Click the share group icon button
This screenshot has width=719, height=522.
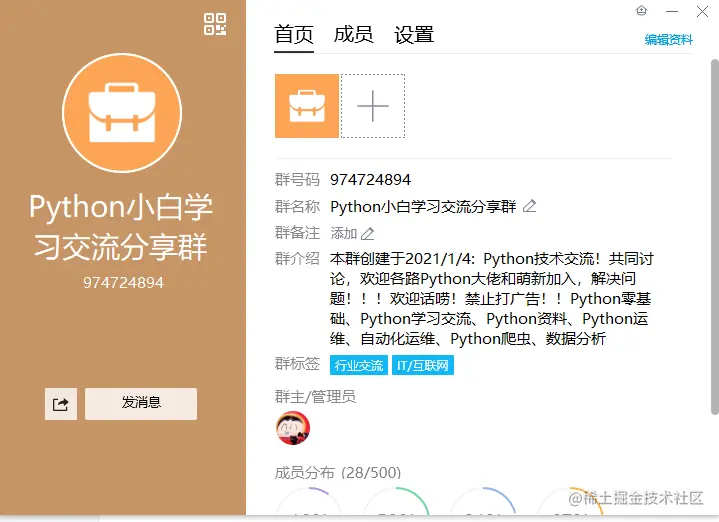tap(61, 404)
